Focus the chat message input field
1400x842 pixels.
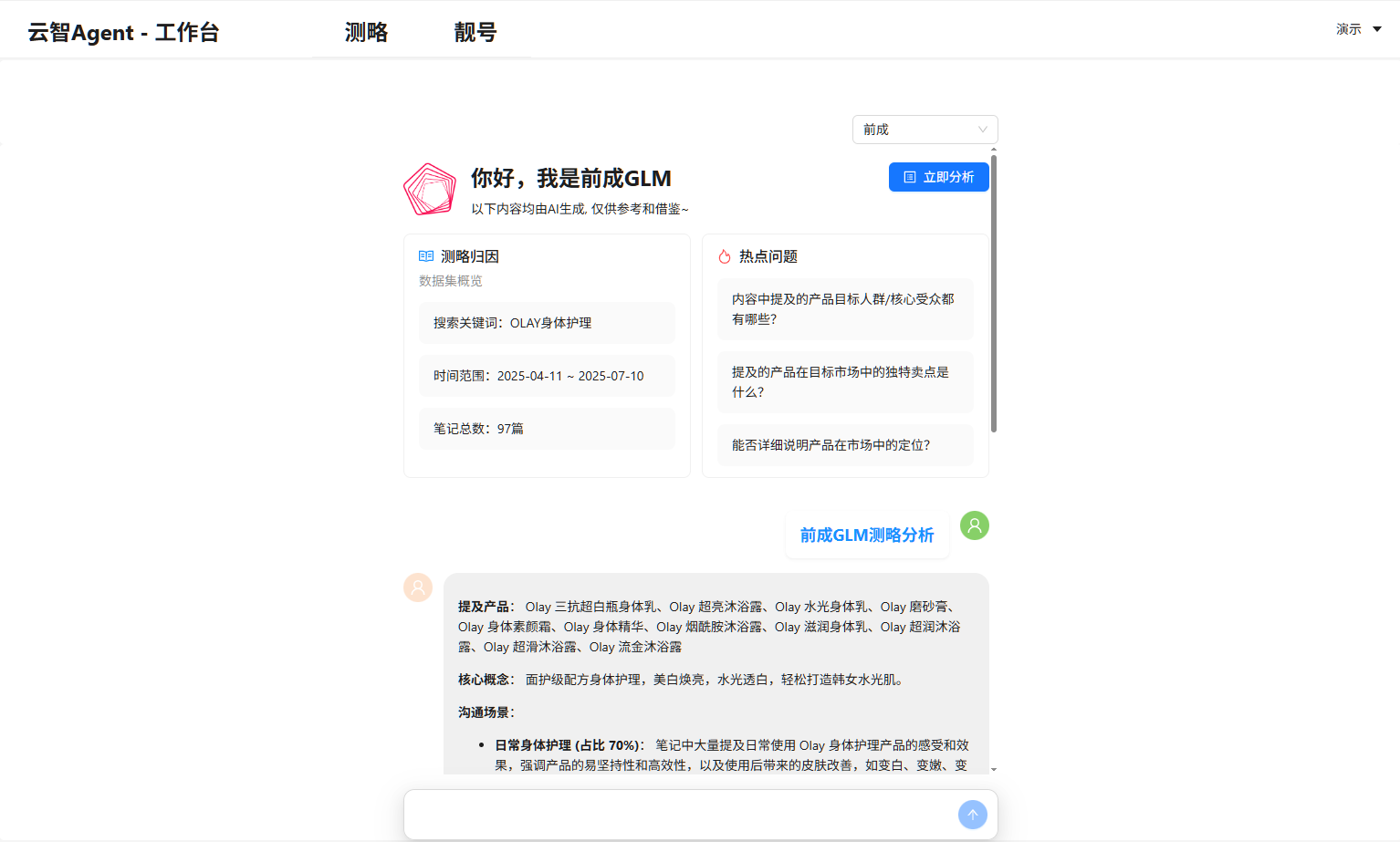(680, 814)
